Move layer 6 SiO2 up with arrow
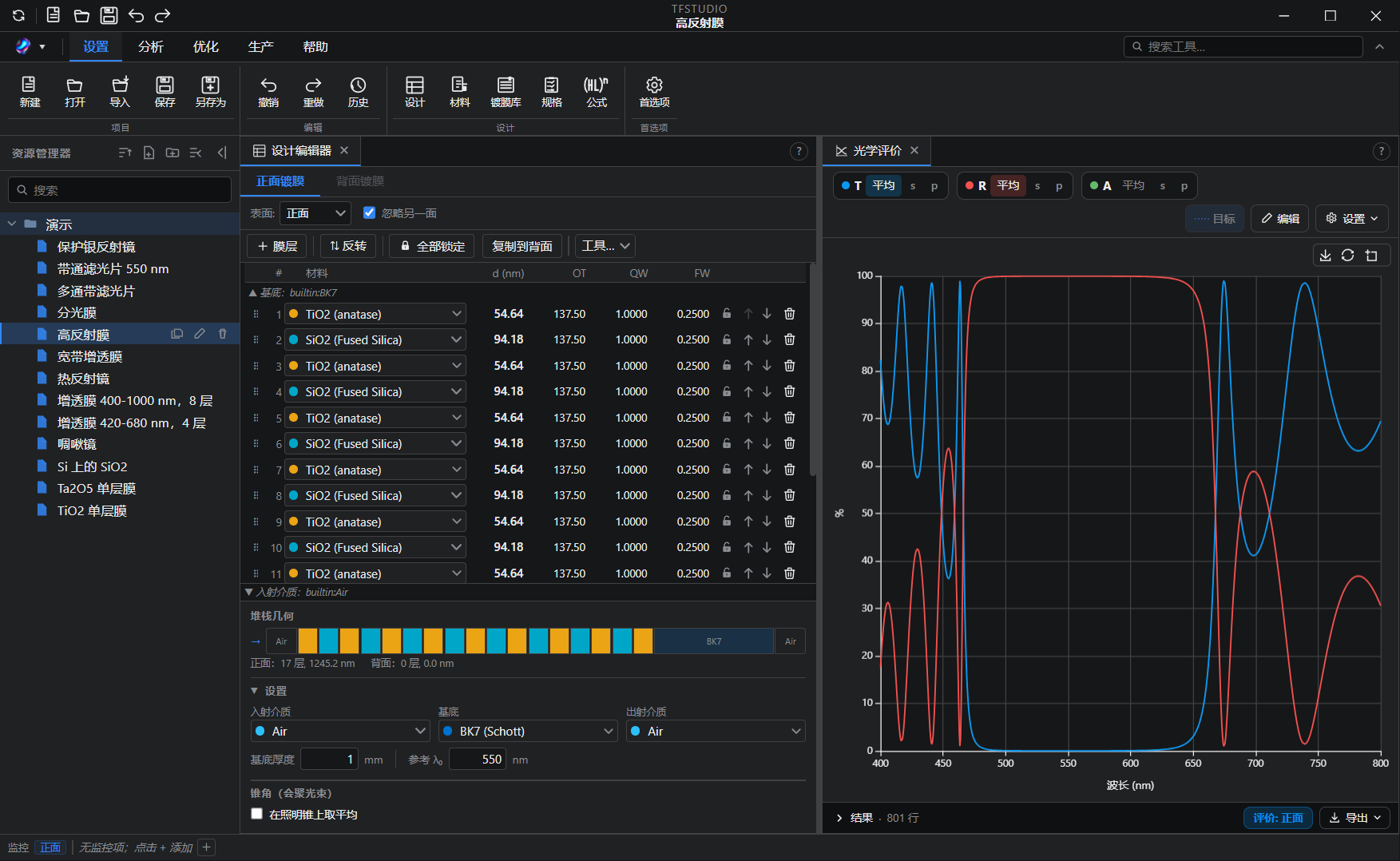 click(748, 443)
